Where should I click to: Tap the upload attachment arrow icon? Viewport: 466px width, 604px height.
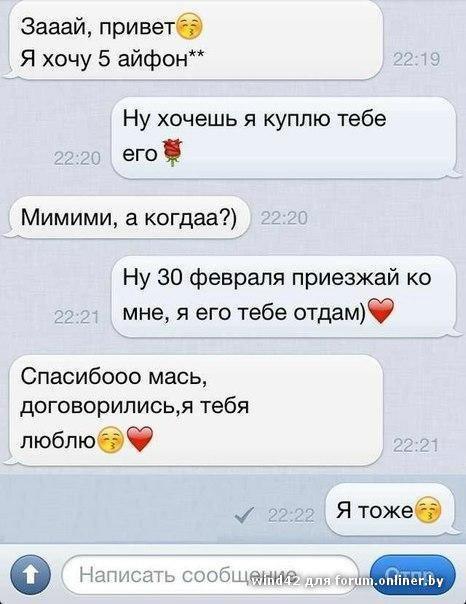point(30,575)
